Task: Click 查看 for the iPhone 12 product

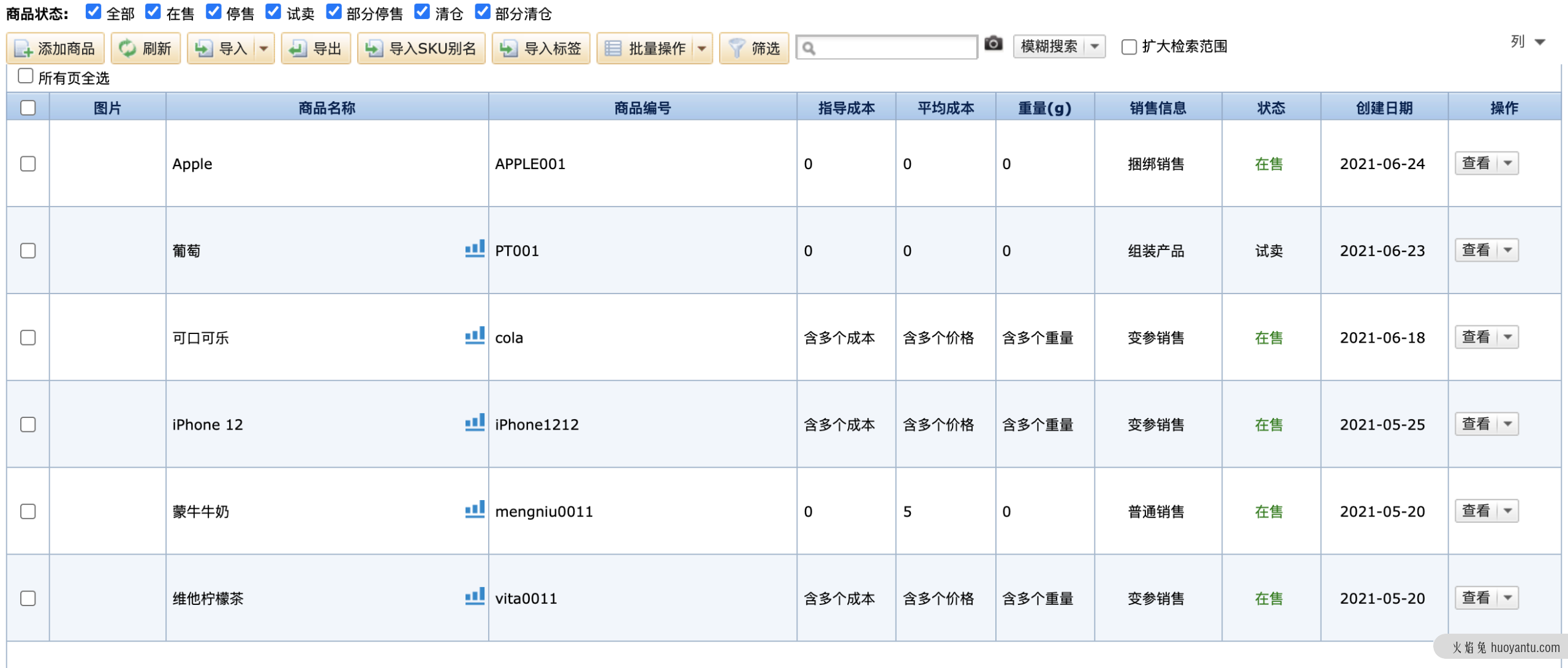Action: 1476,425
